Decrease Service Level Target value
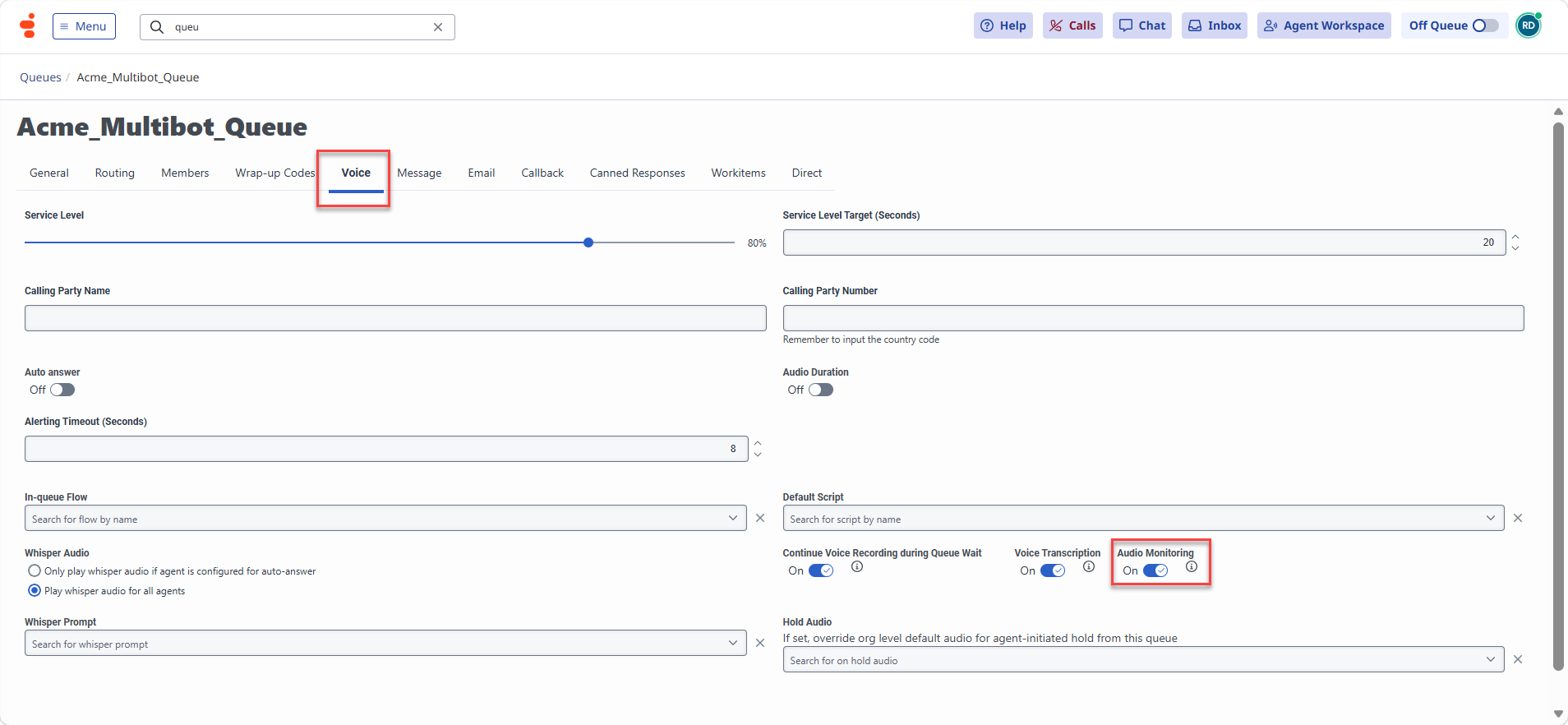This screenshot has width=1568, height=725. click(1515, 248)
